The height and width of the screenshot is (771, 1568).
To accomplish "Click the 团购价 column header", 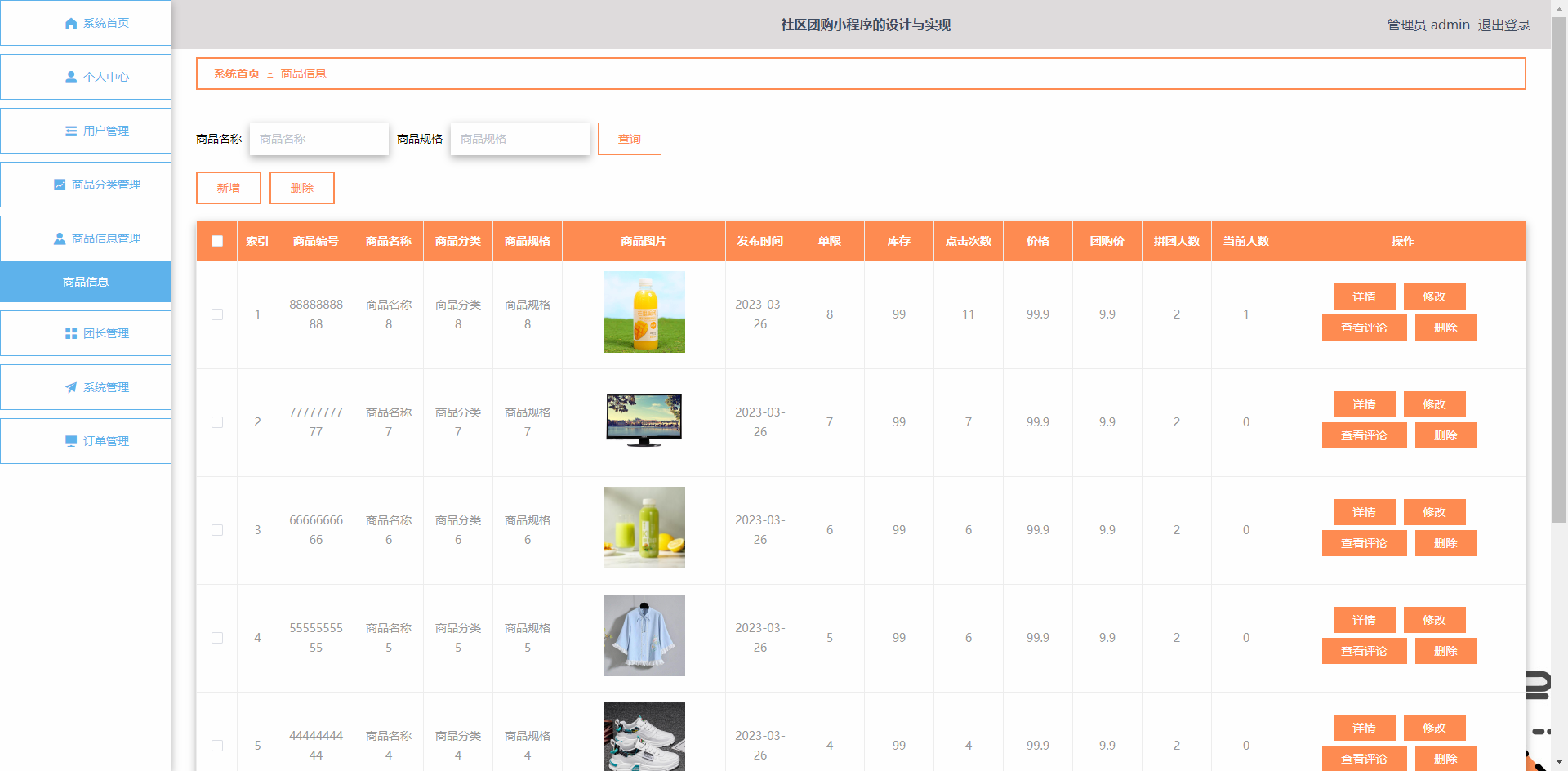I will coord(1107,241).
